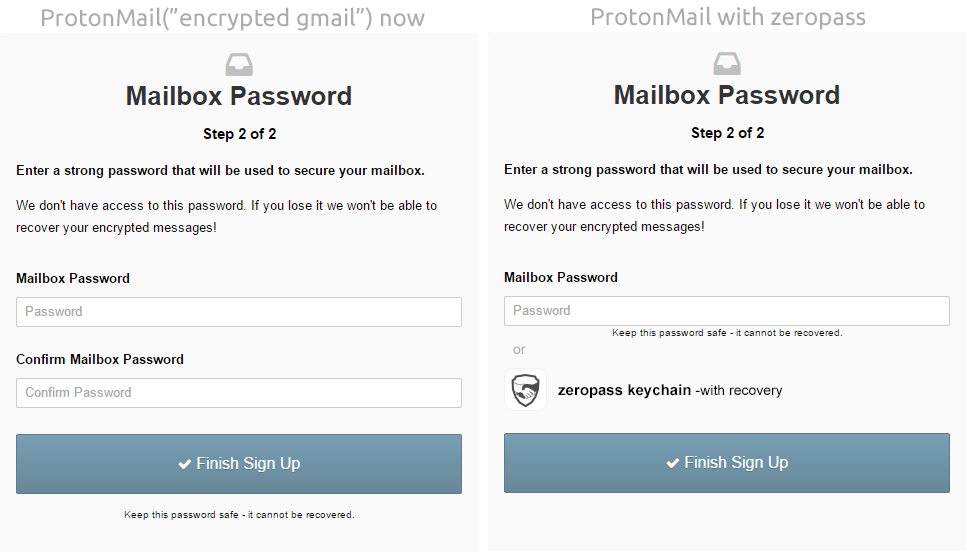Click the "Step 2 of 2" label in the zeropass panel
This screenshot has width=967, height=552.
pyautogui.click(x=727, y=133)
